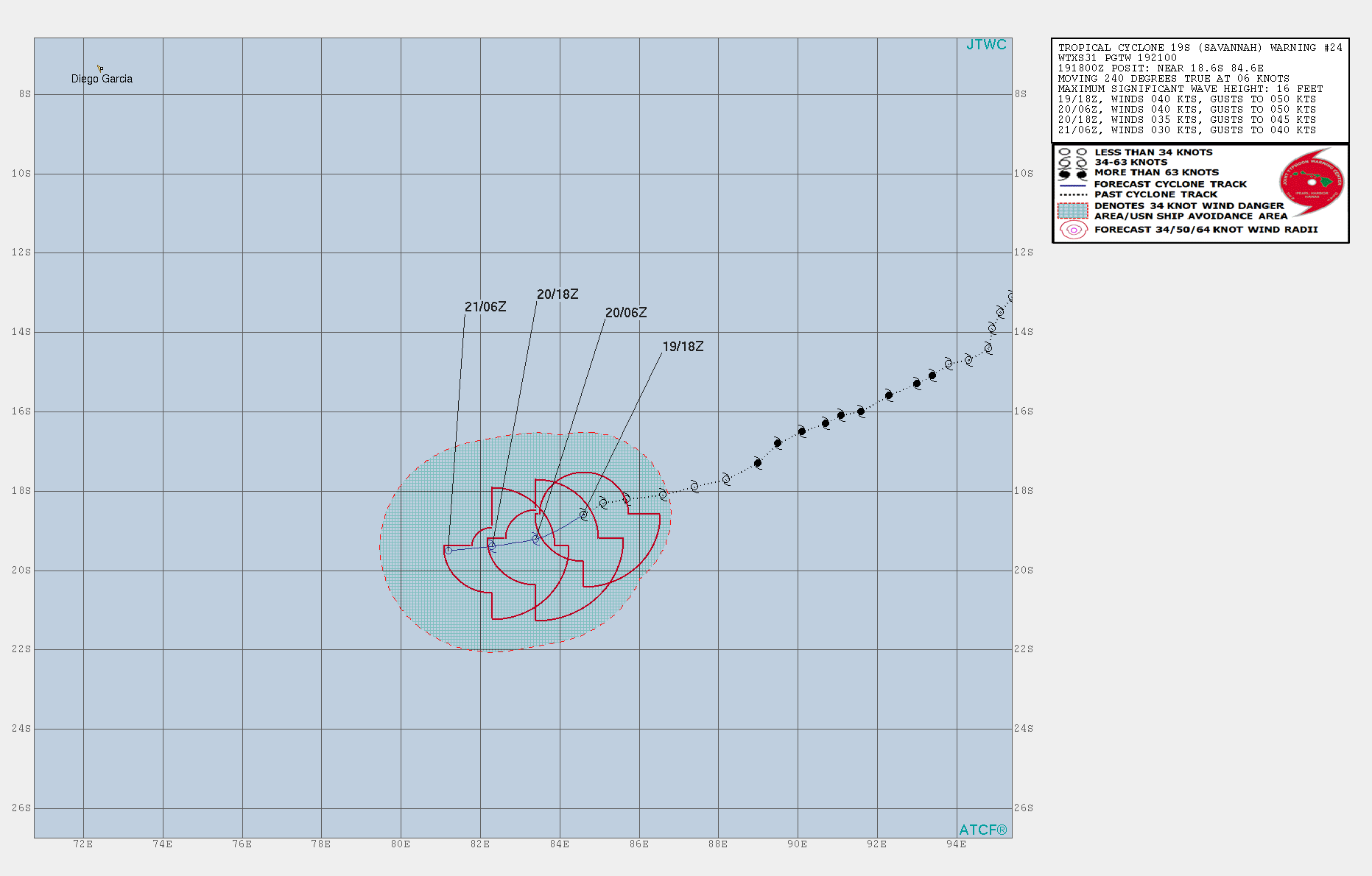Click the JTWC hurricane logo in the legend
1372x876 pixels.
[1312, 182]
